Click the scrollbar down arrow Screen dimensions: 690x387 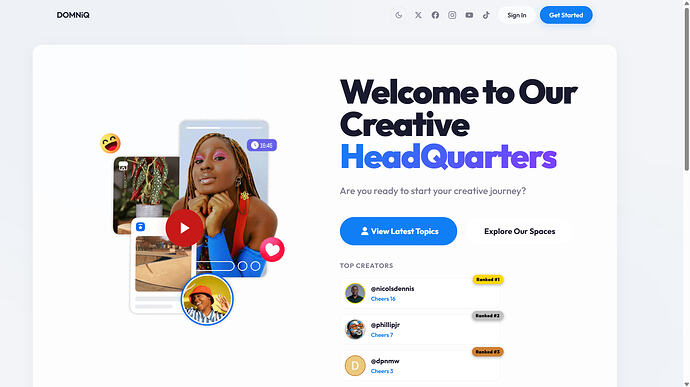click(x=686, y=384)
